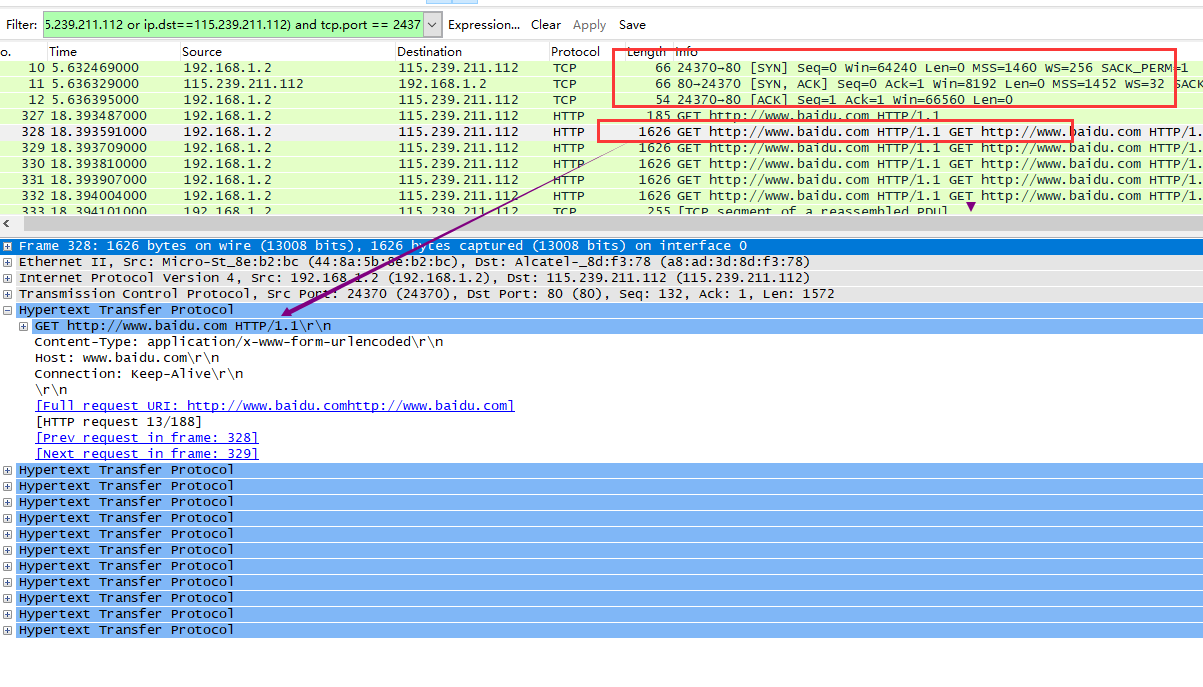Click Save next to the filter bar
Viewport: 1203px width, 687px height.
[x=632, y=25]
